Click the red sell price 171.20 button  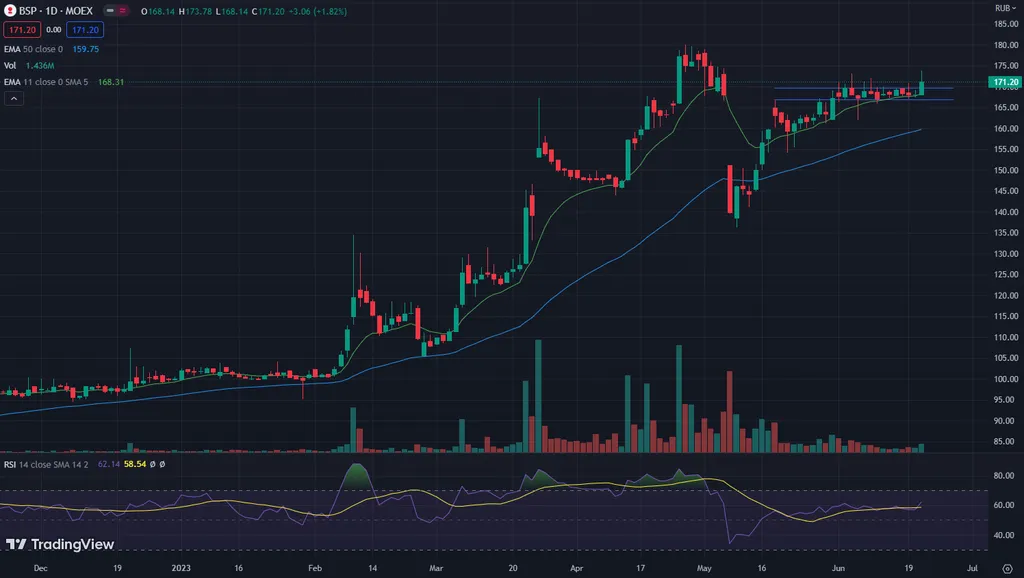pyautogui.click(x=20, y=30)
